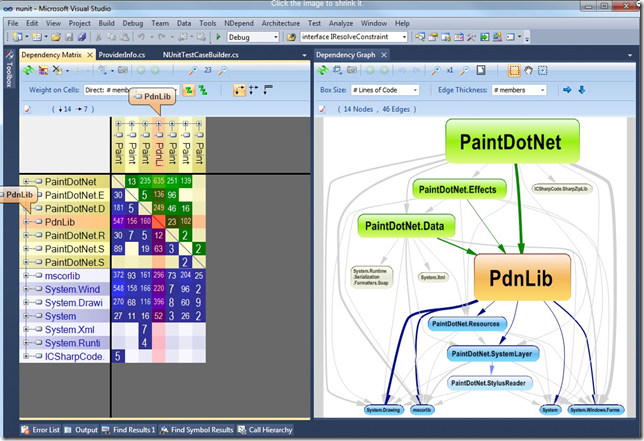Expand the PdnLib row in matrix
The image size is (644, 441).
click(x=25, y=222)
